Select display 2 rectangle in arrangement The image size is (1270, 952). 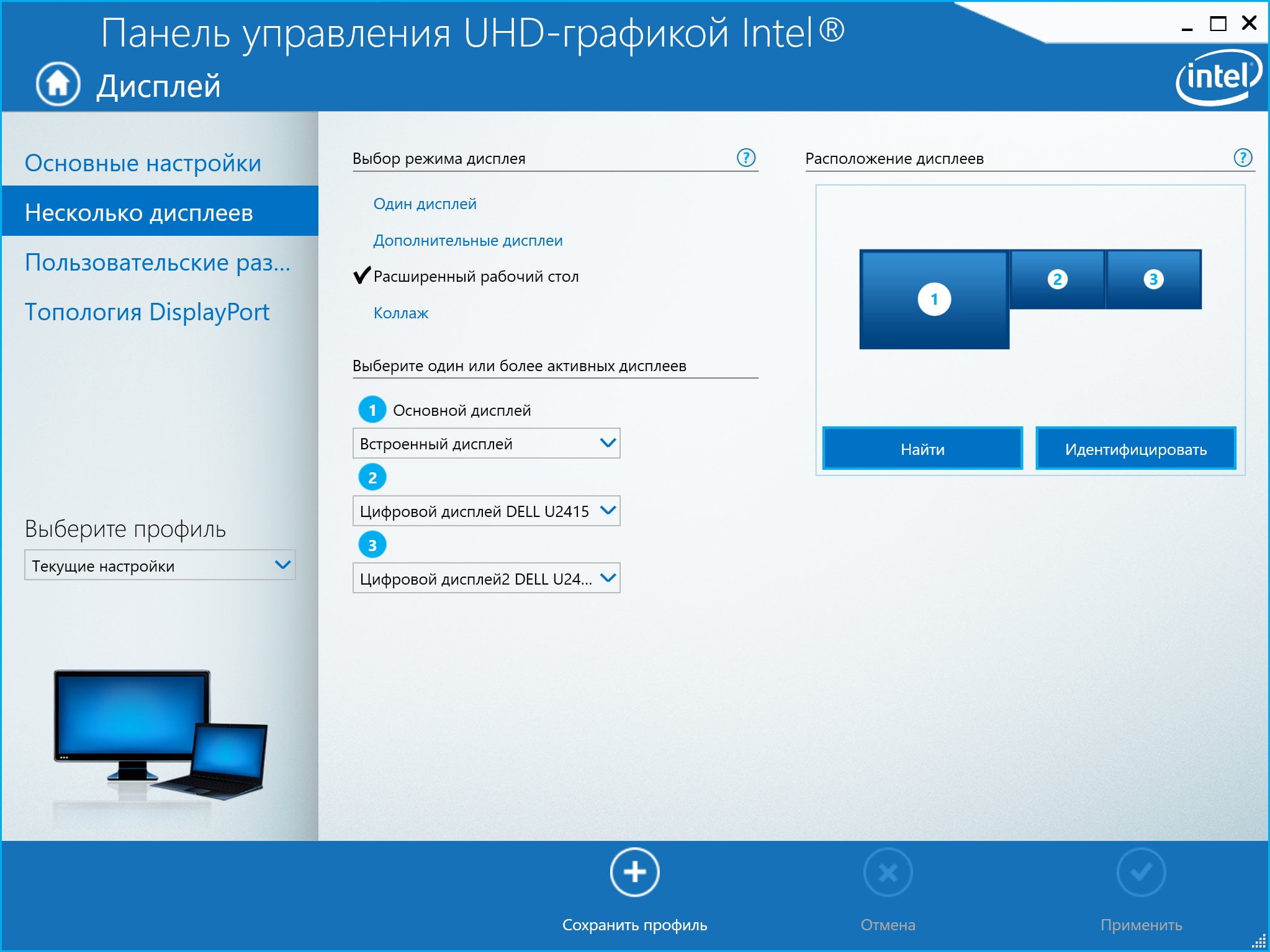pyautogui.click(x=1057, y=279)
